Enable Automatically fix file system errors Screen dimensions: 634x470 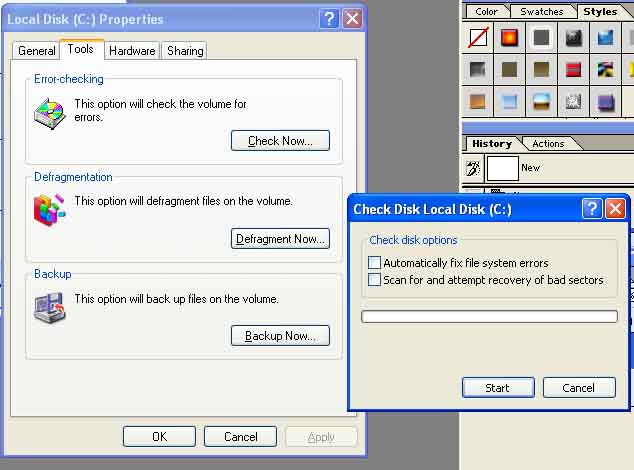[374, 262]
